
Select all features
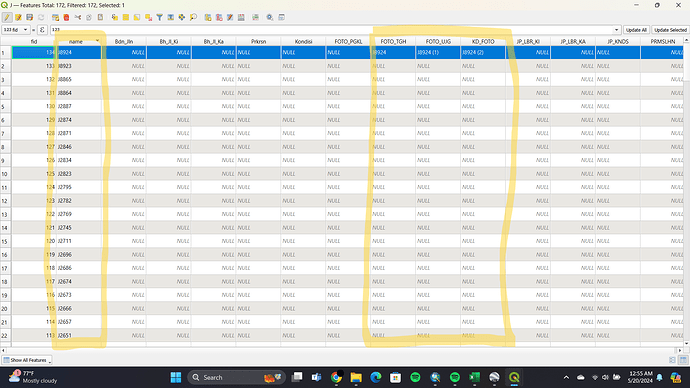(x=126, y=18)
